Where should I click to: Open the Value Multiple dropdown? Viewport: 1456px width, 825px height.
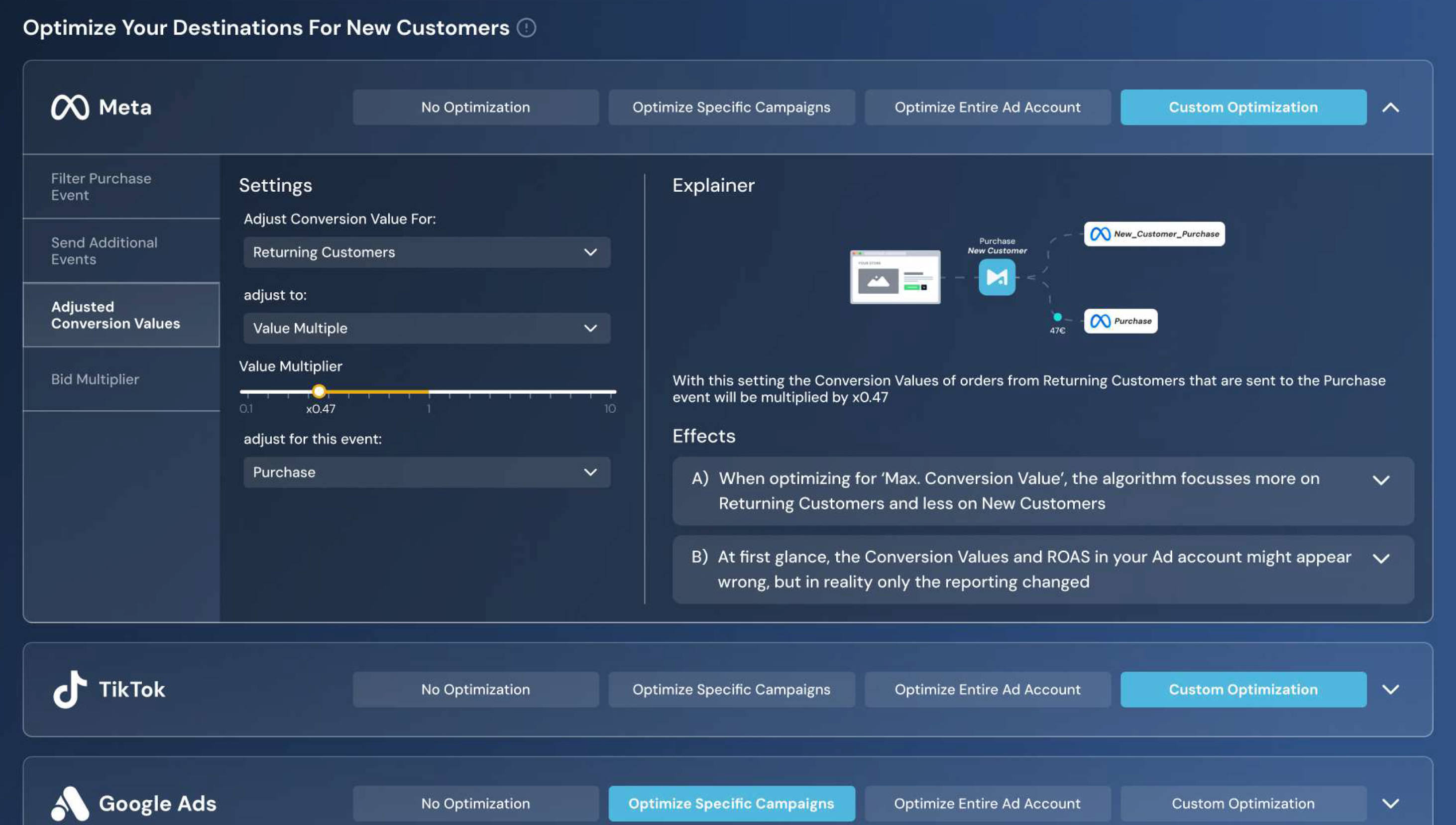pos(427,328)
